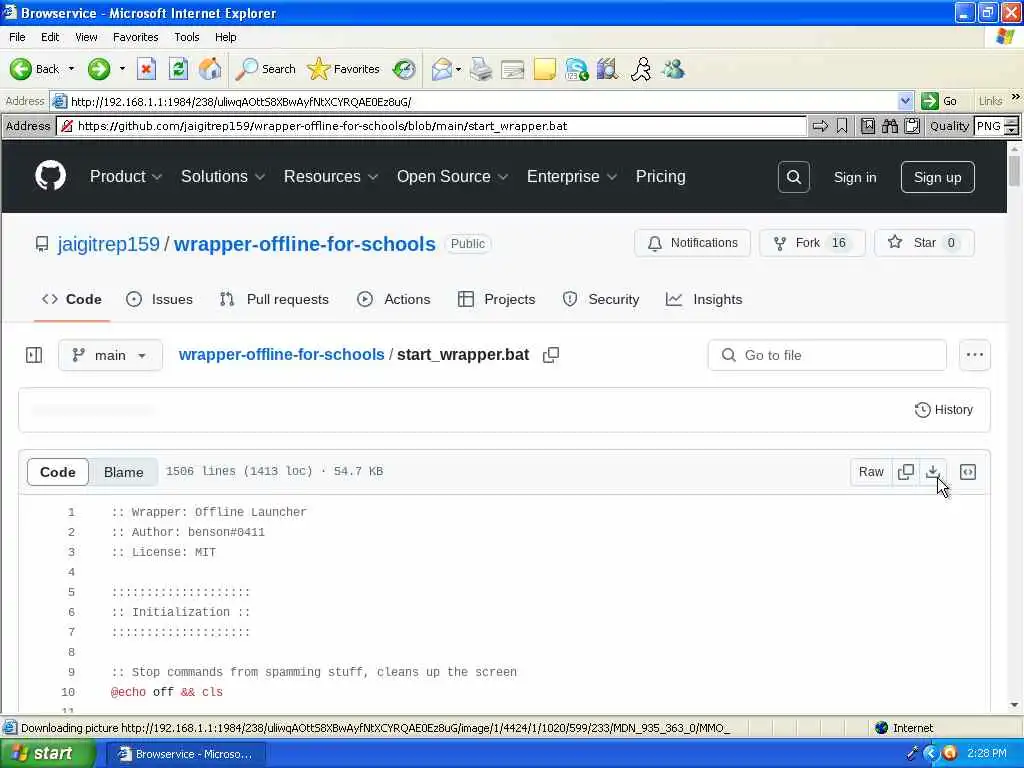Expand the Enterprise menu on GitHub
The image size is (1024, 768).
pyautogui.click(x=571, y=176)
